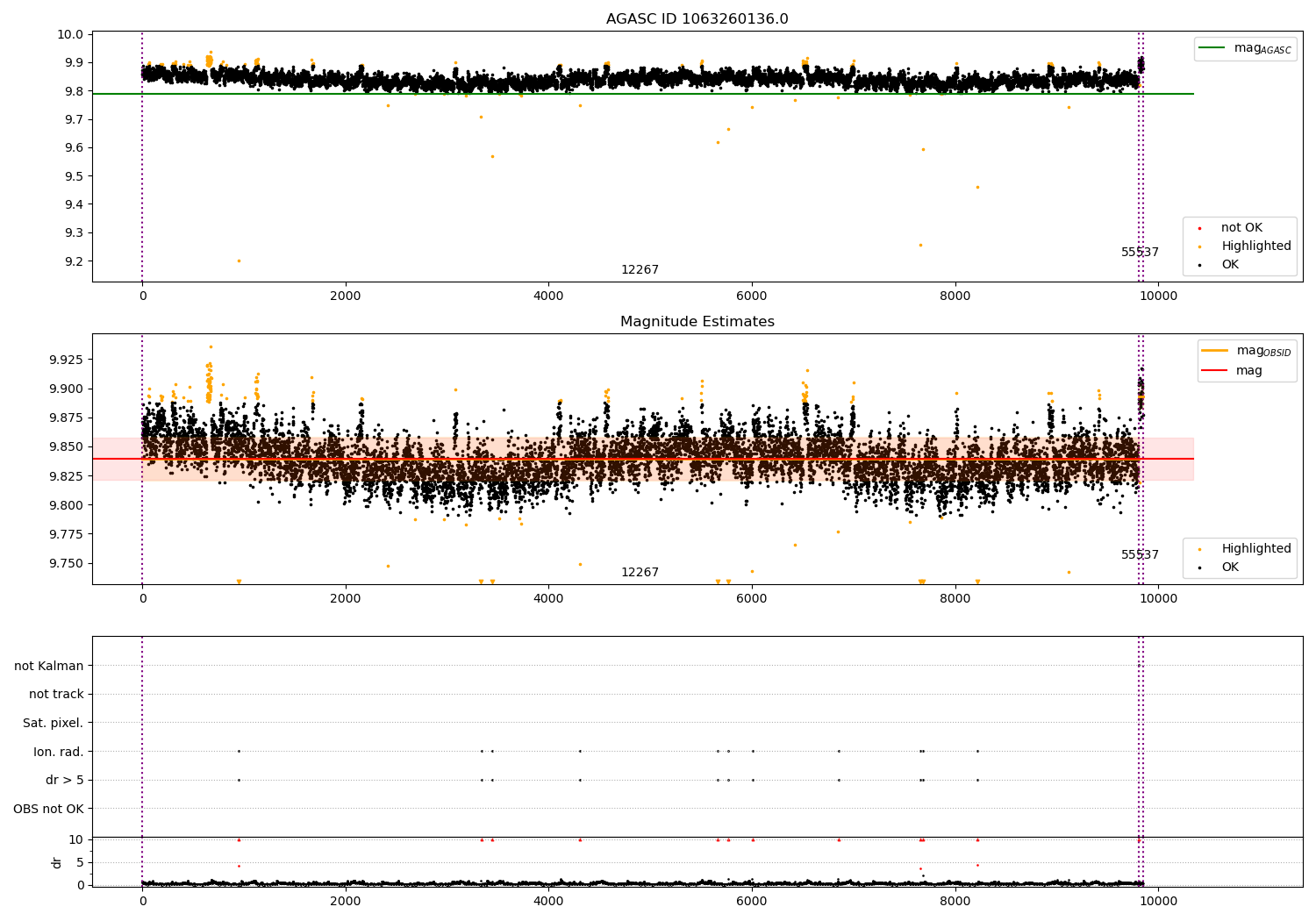Click the "Sat. pixel." row label
Image resolution: width=1316 pixels, height=921 pixels.
point(54,724)
